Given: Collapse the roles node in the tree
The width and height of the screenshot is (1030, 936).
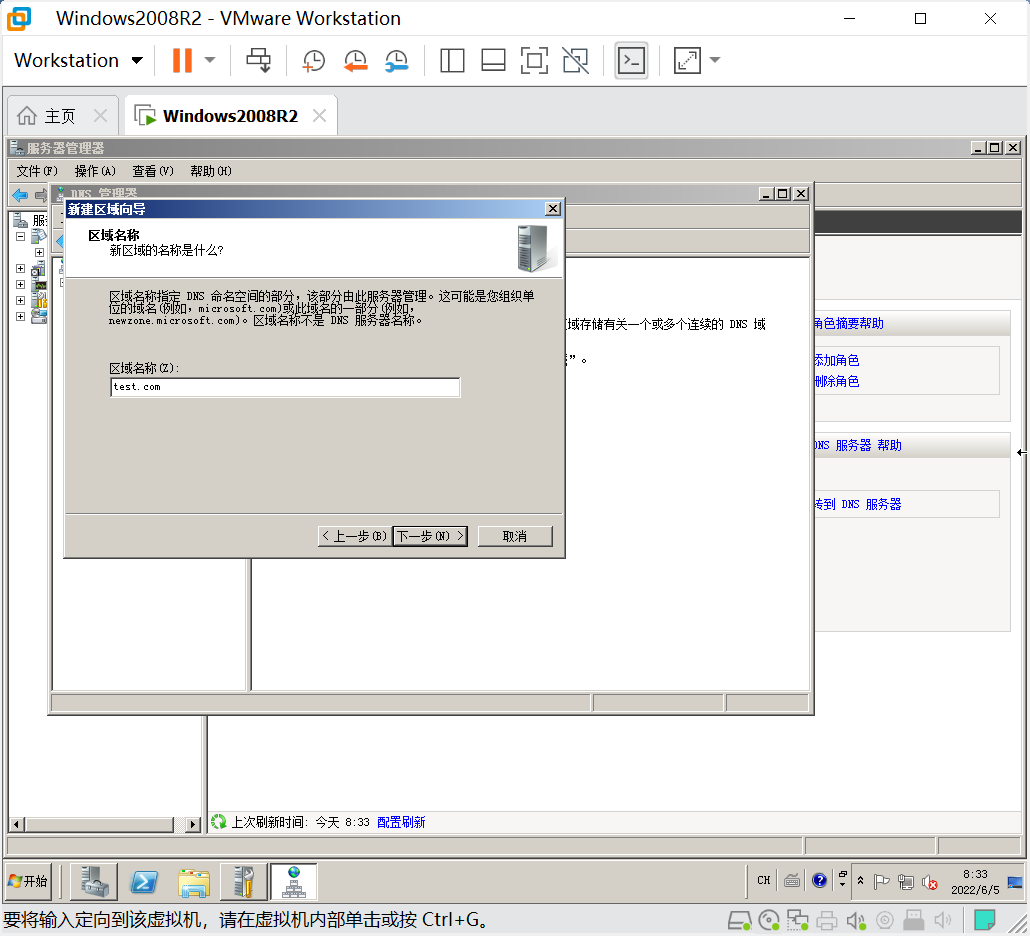Looking at the screenshot, I should 20,236.
